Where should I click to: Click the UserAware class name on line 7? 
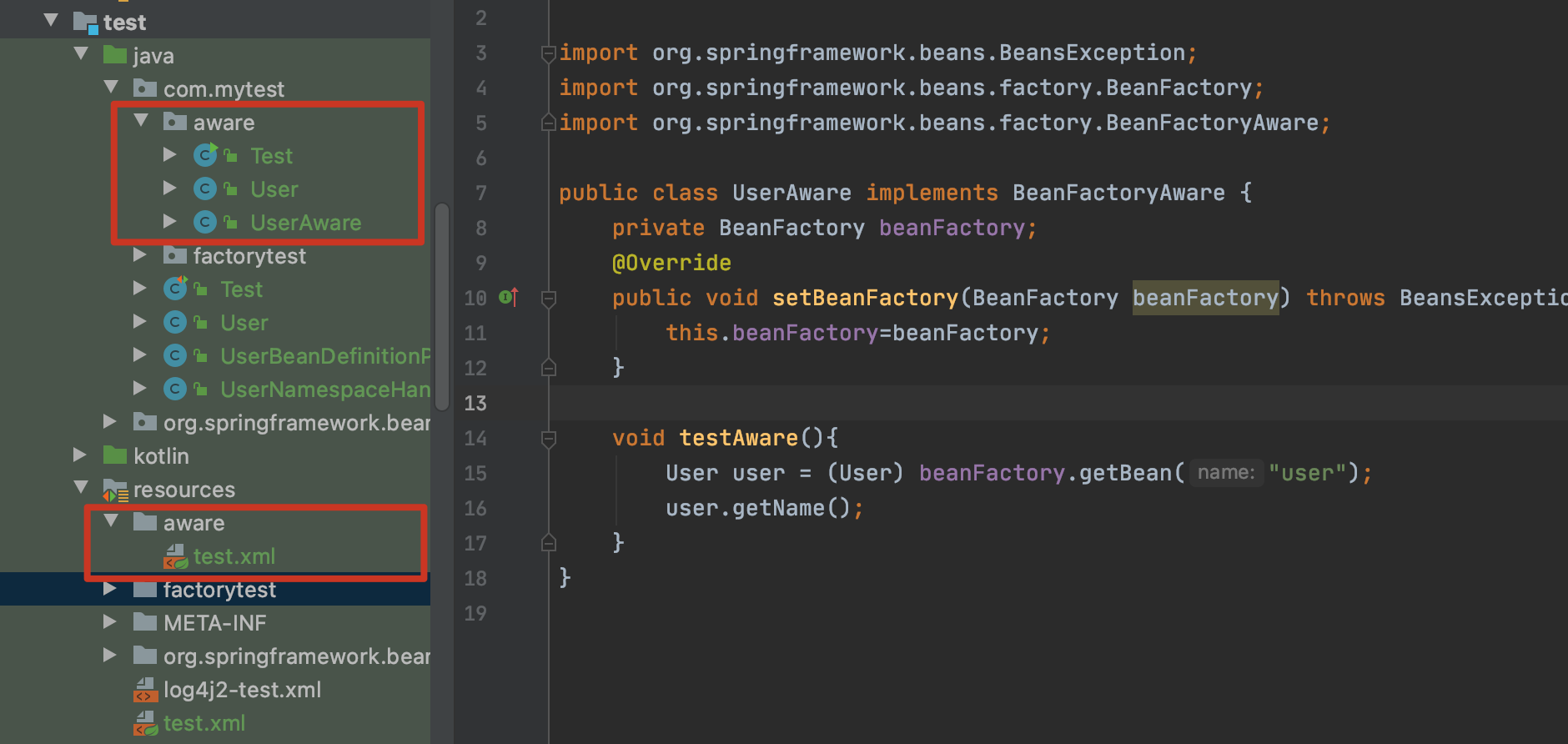pyautogui.click(x=792, y=193)
